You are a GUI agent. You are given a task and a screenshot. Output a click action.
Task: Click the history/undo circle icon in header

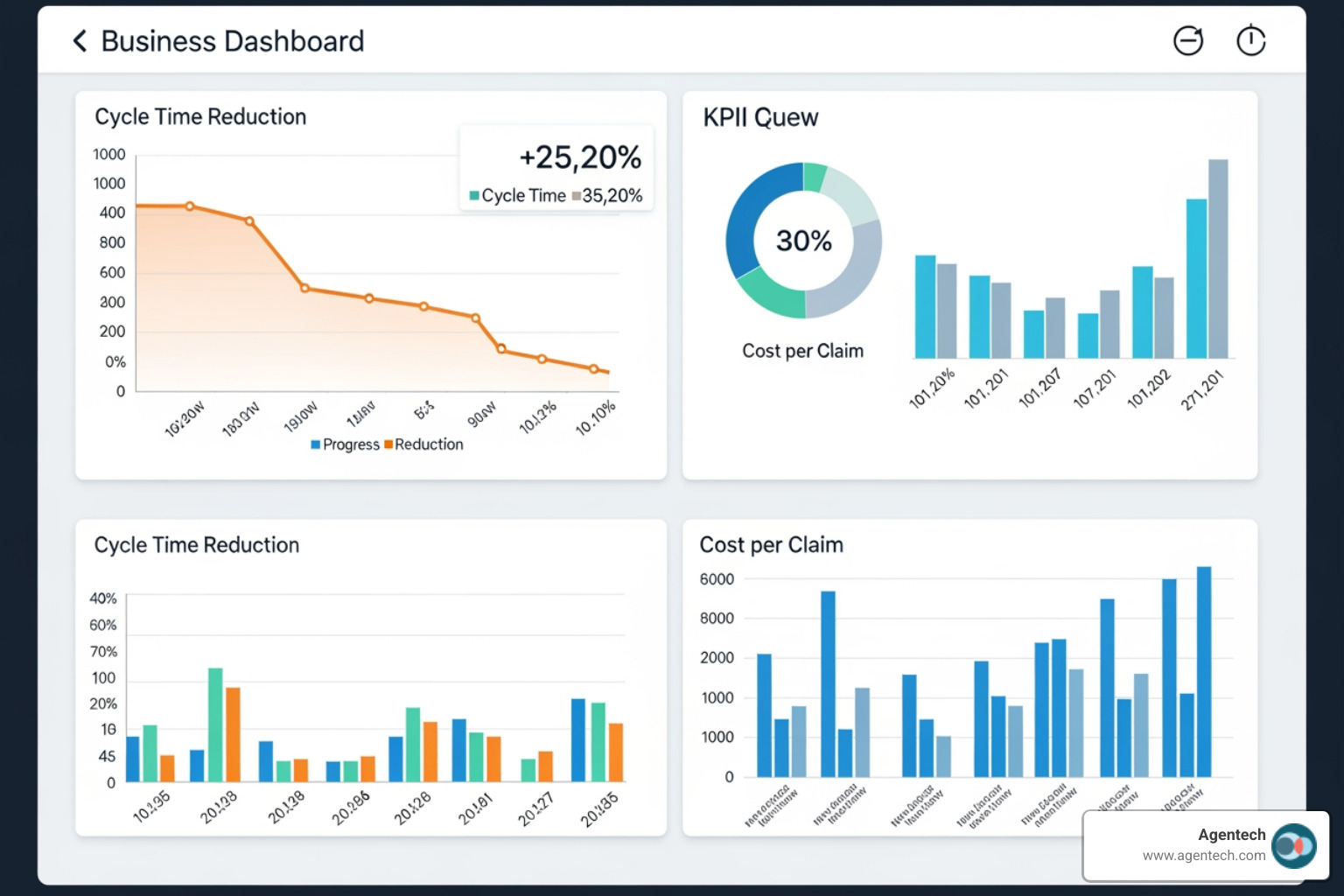point(1187,40)
